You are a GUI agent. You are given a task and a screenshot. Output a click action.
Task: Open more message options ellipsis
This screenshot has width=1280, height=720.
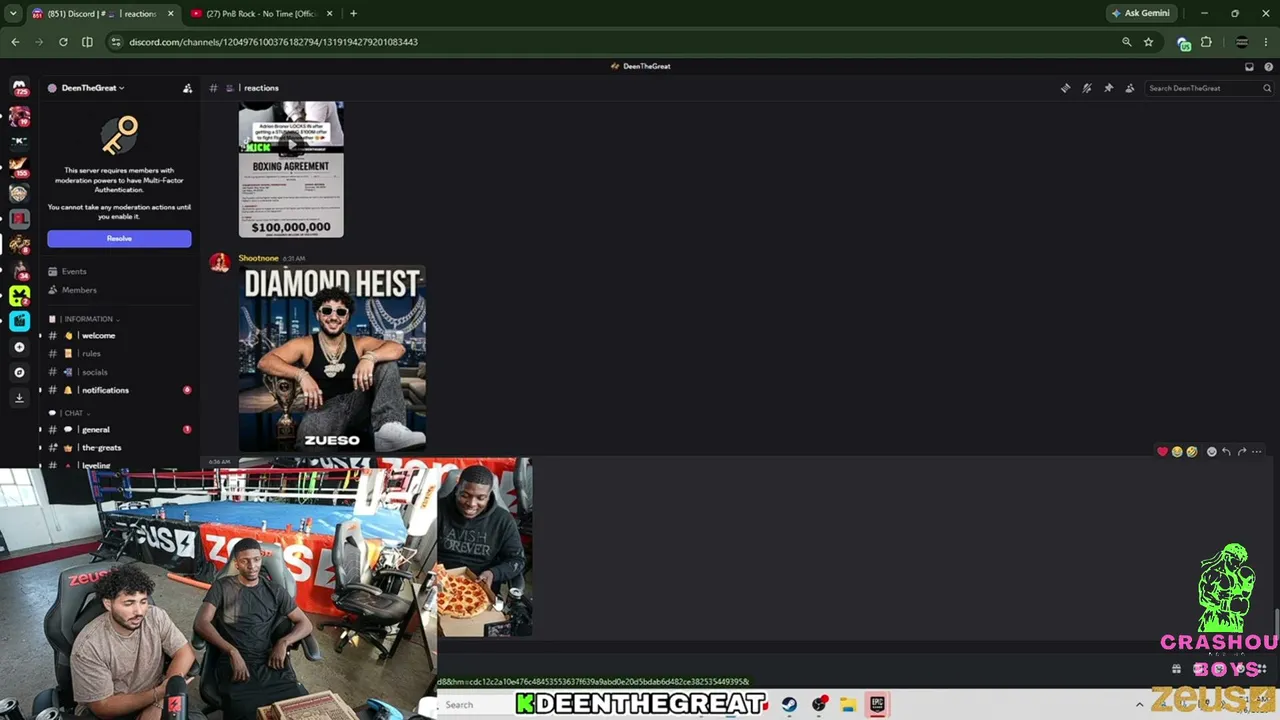(1257, 452)
